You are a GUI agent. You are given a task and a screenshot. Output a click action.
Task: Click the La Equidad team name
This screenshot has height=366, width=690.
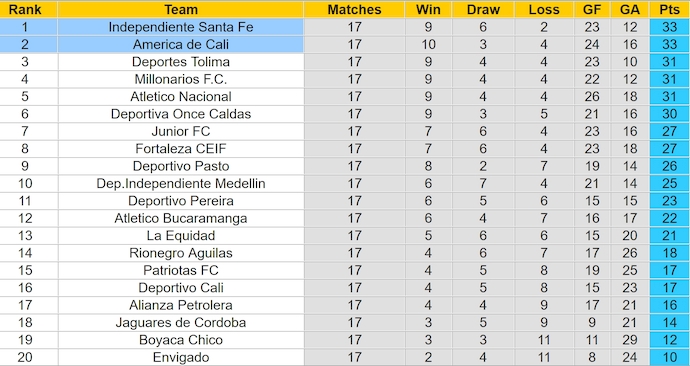pyautogui.click(x=180, y=235)
